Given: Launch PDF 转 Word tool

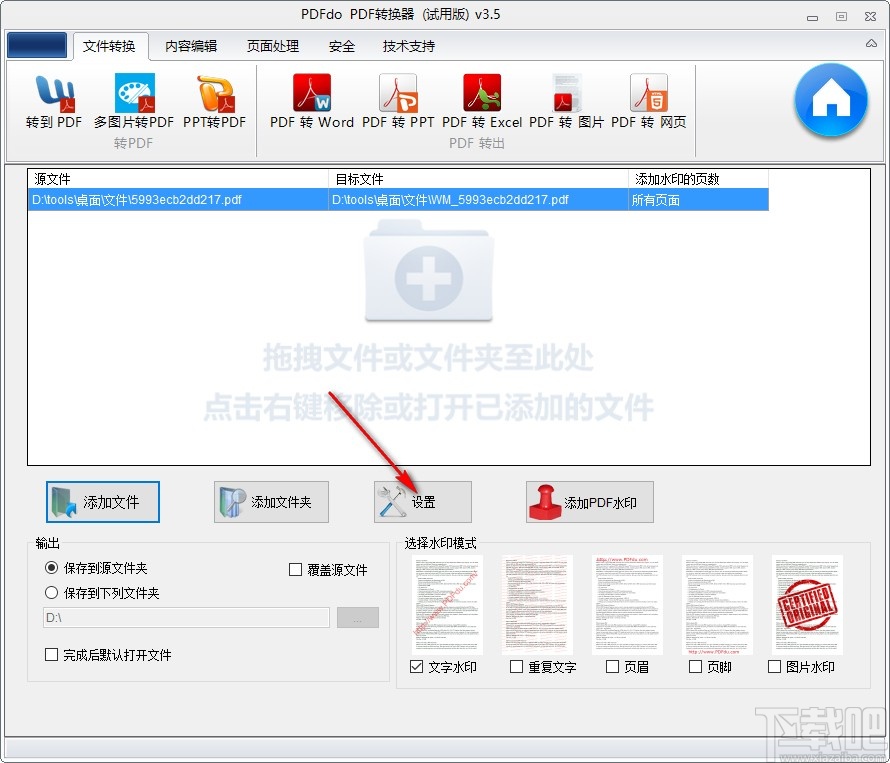Looking at the screenshot, I should (312, 102).
